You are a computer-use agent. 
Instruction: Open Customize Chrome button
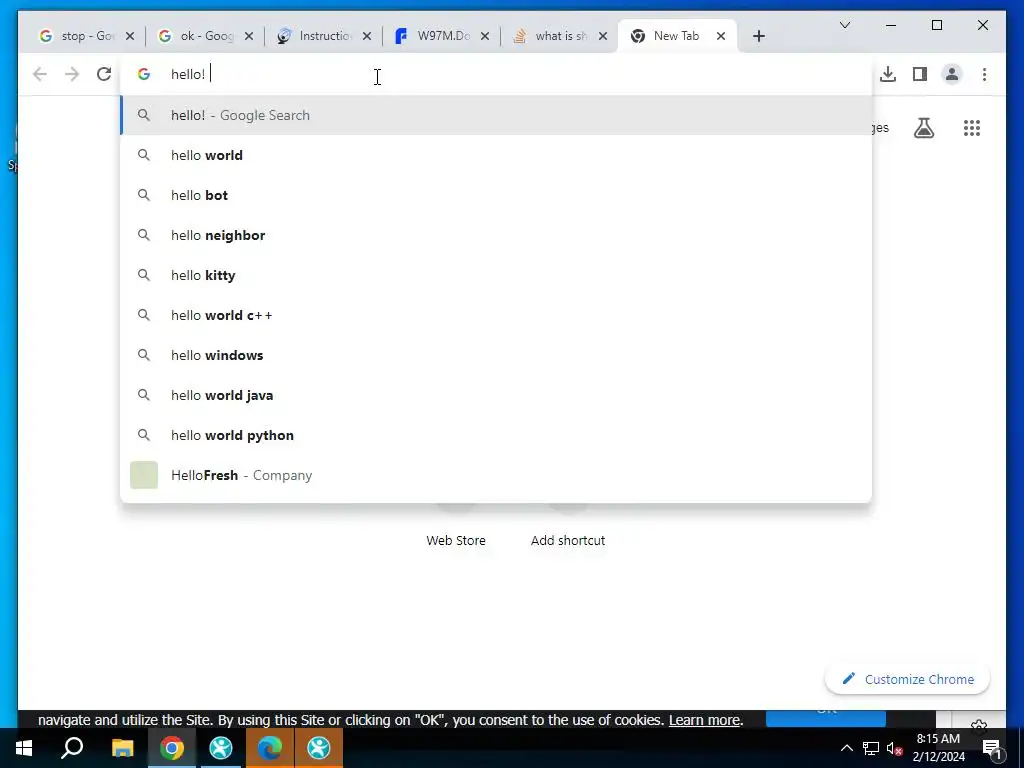click(x=907, y=679)
